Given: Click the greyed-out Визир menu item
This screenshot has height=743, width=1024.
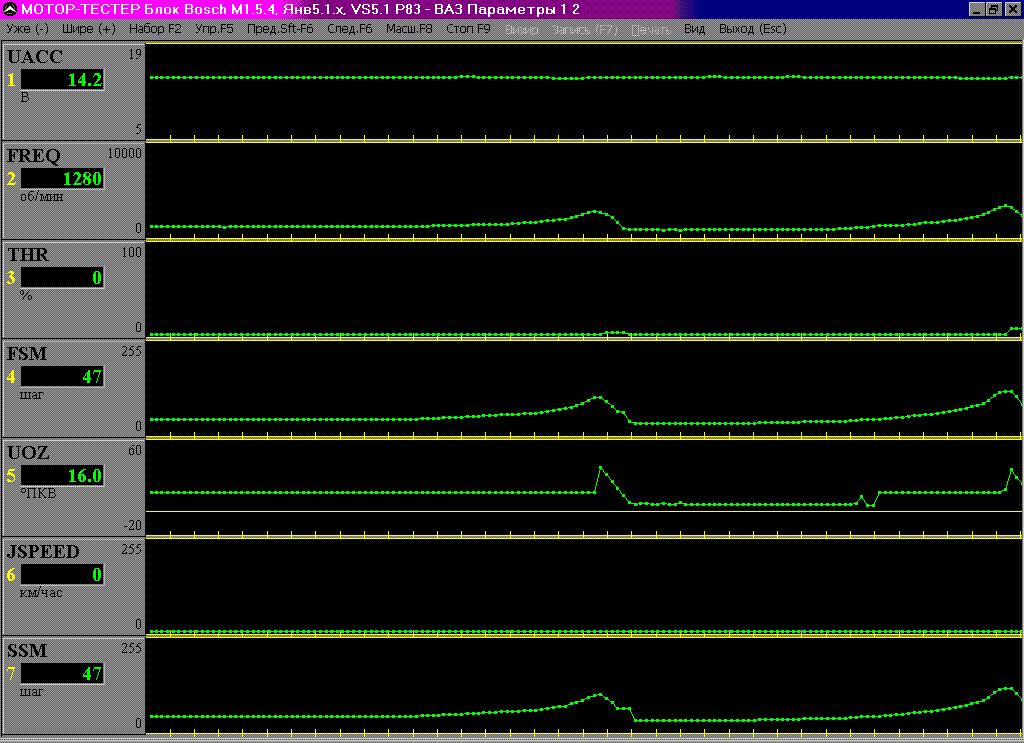Looking at the screenshot, I should (521, 29).
